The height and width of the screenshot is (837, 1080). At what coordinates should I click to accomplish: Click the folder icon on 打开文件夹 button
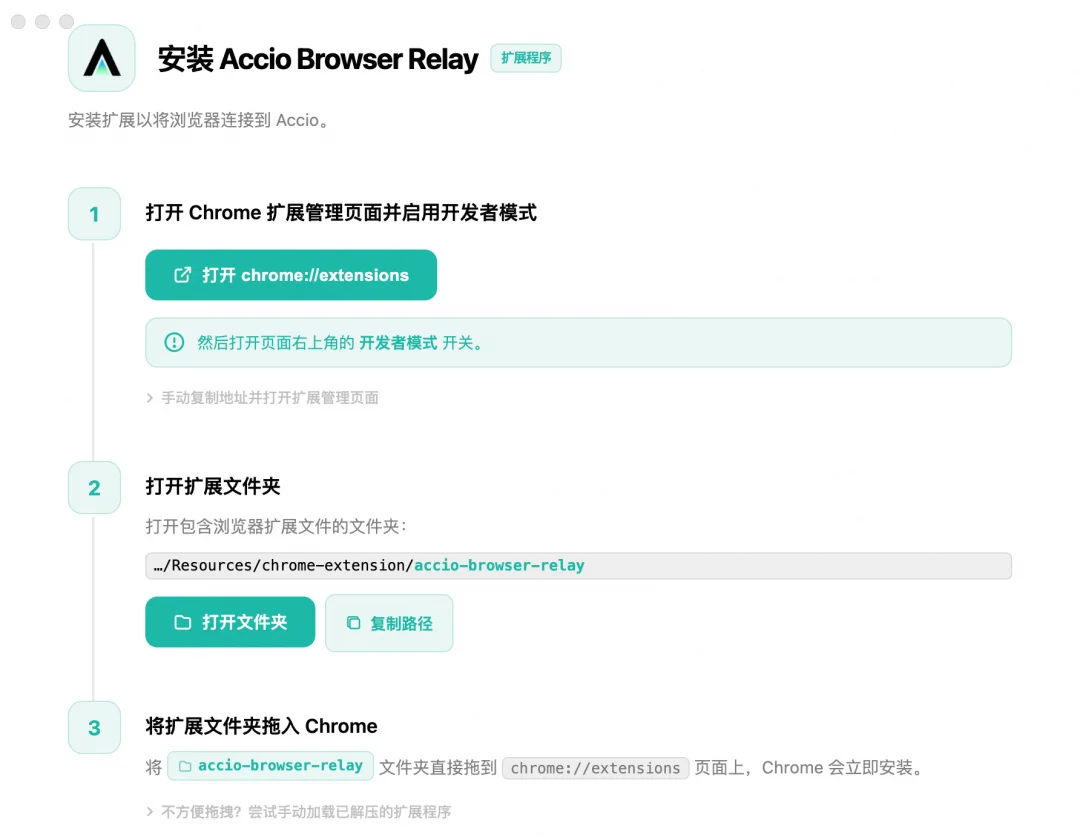tap(183, 622)
